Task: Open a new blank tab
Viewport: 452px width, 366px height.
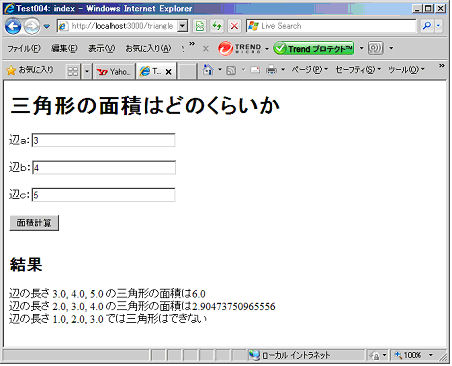Action: click(x=187, y=71)
